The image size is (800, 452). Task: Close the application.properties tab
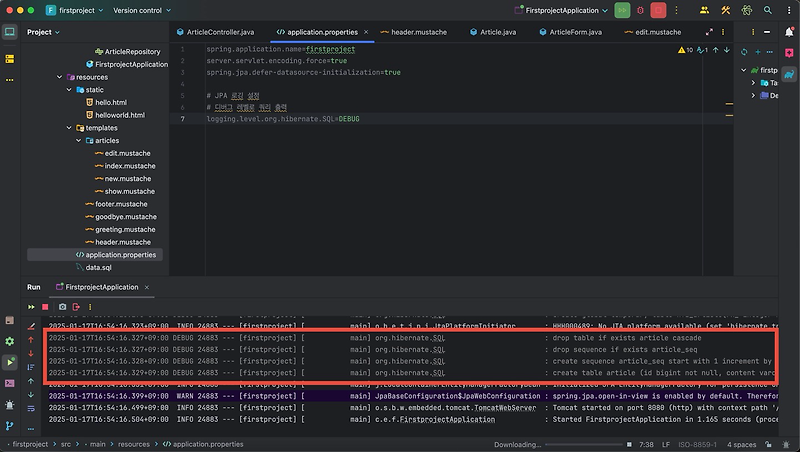[x=366, y=32]
